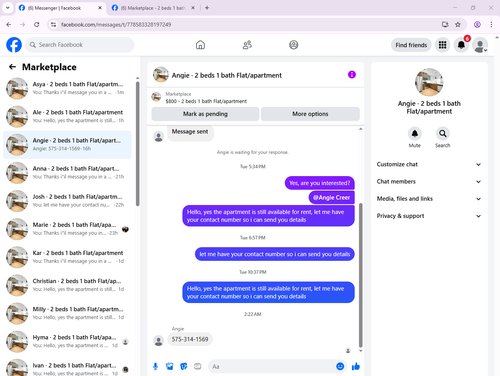Open Christian apartment conversation
Image resolution: width=500 pixels, height=376 pixels.
point(67,285)
